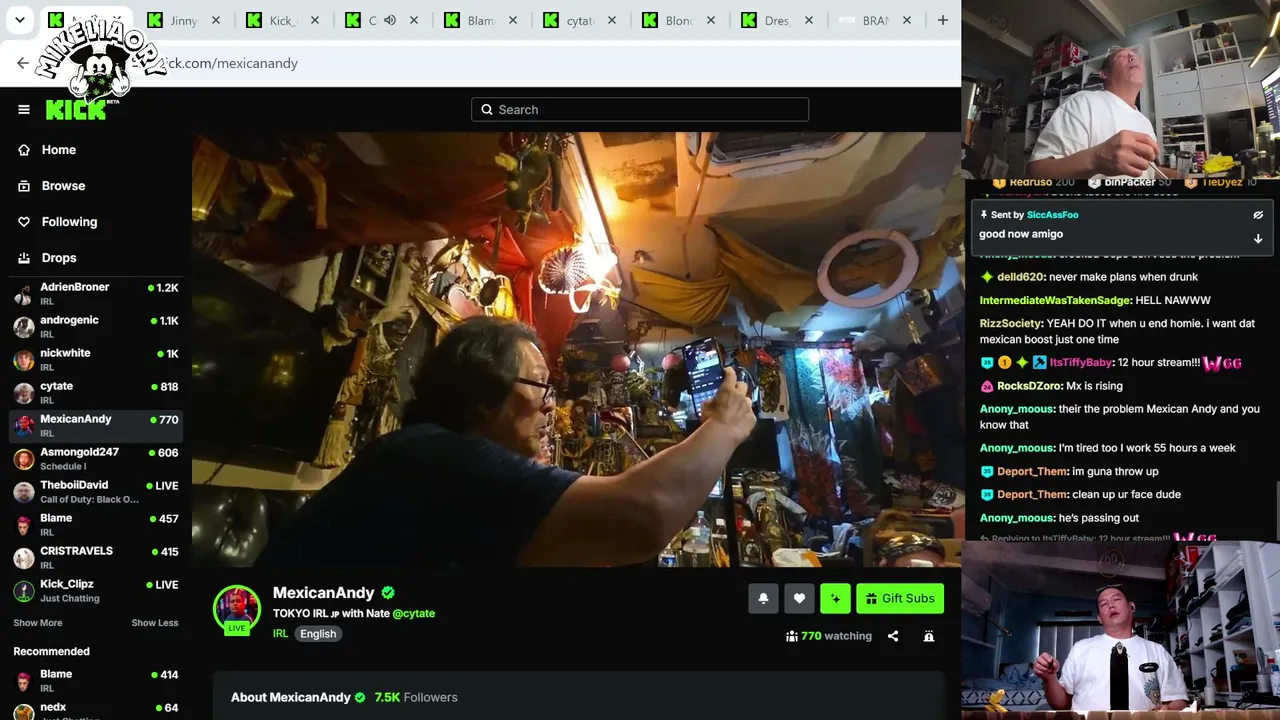Viewport: 1280px width, 720px height.
Task: Expand the pinned message with down arrow
Action: click(1258, 239)
